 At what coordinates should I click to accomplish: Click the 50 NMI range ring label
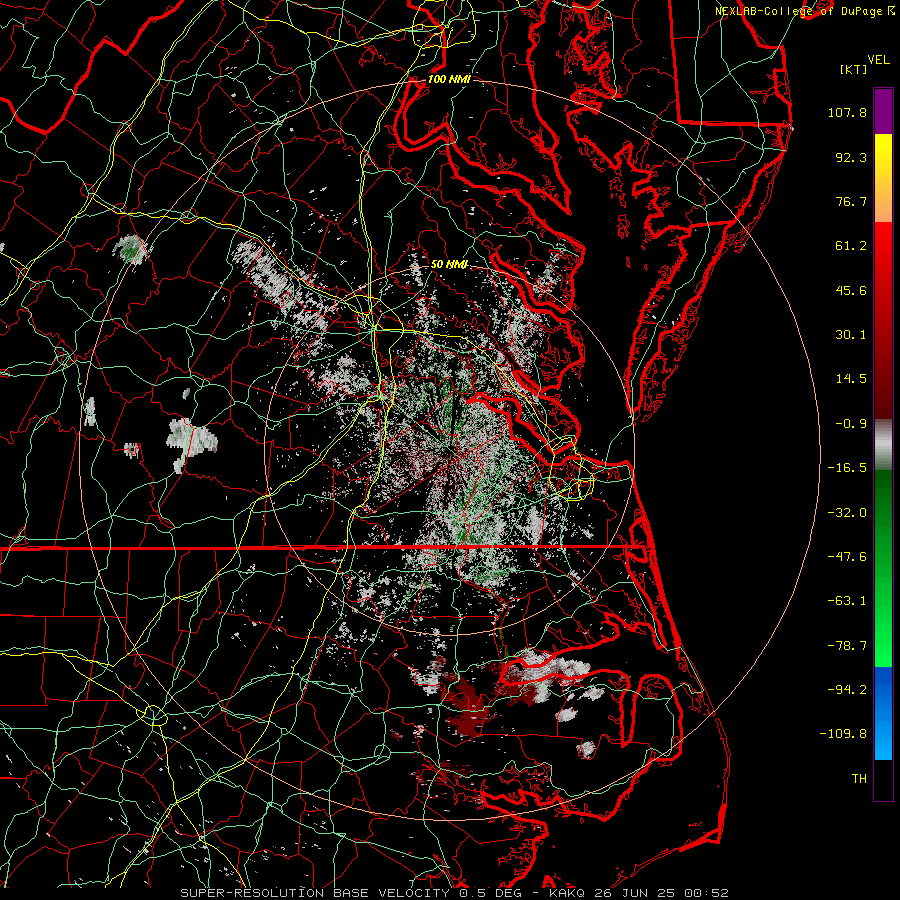point(449,264)
